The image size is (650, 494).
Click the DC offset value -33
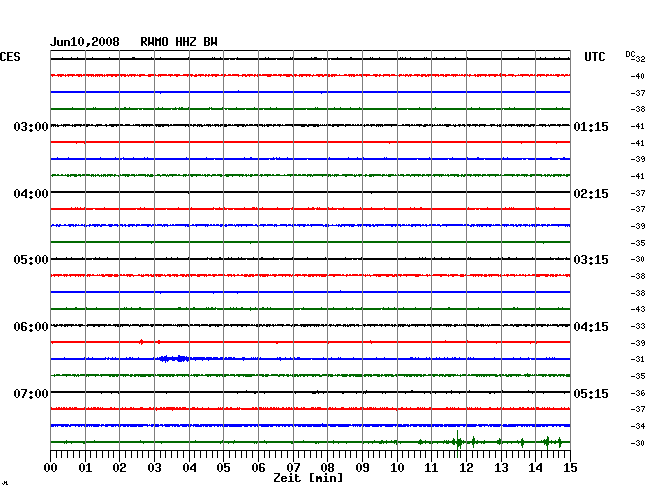click(x=638, y=326)
